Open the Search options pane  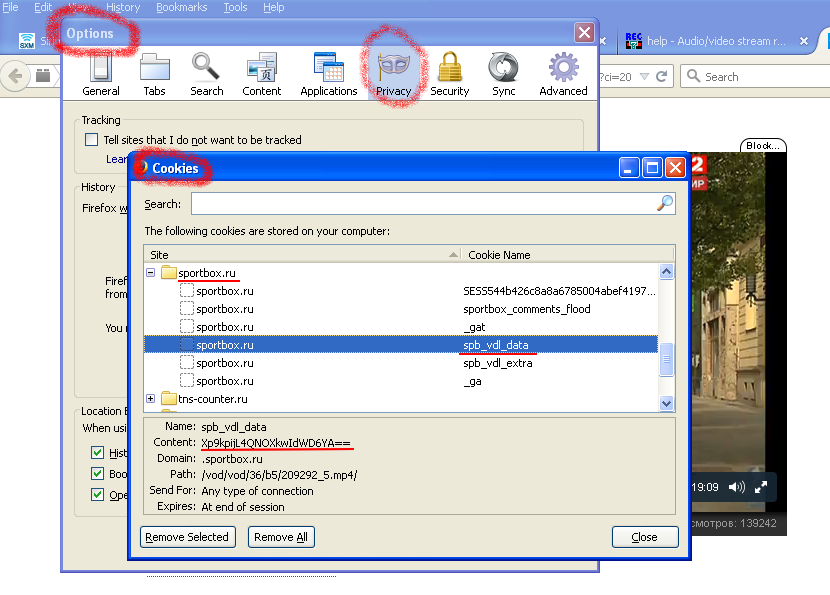tap(206, 75)
